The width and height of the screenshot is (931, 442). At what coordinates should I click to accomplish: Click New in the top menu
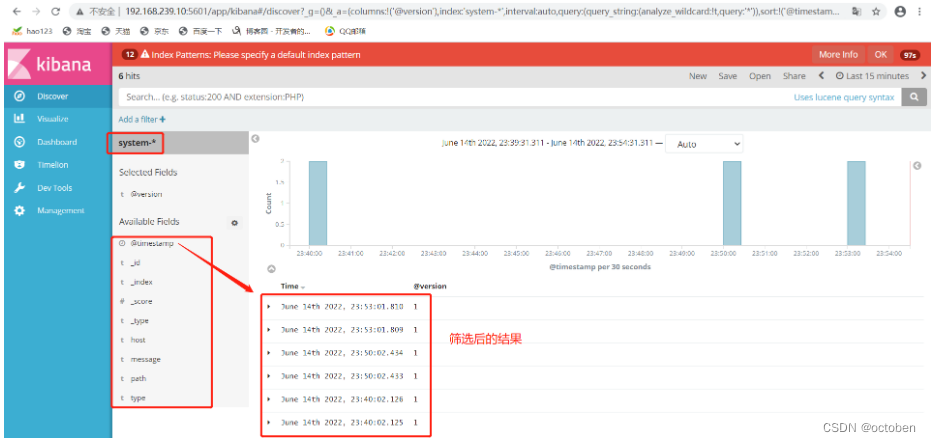[x=698, y=76]
